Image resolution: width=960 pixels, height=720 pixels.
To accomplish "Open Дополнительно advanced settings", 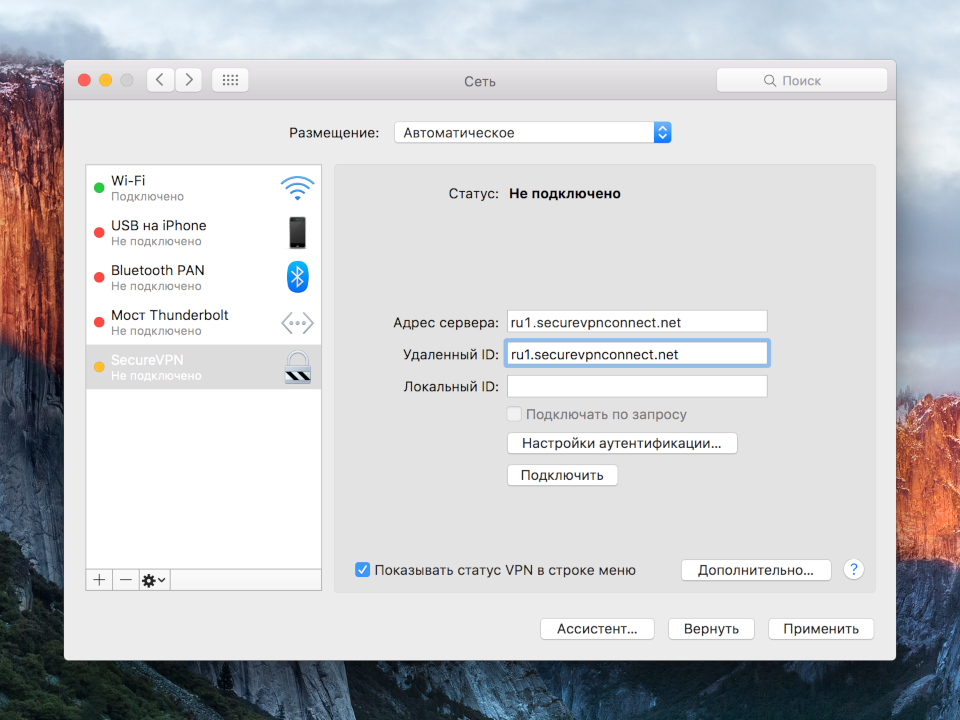I will click(x=756, y=570).
